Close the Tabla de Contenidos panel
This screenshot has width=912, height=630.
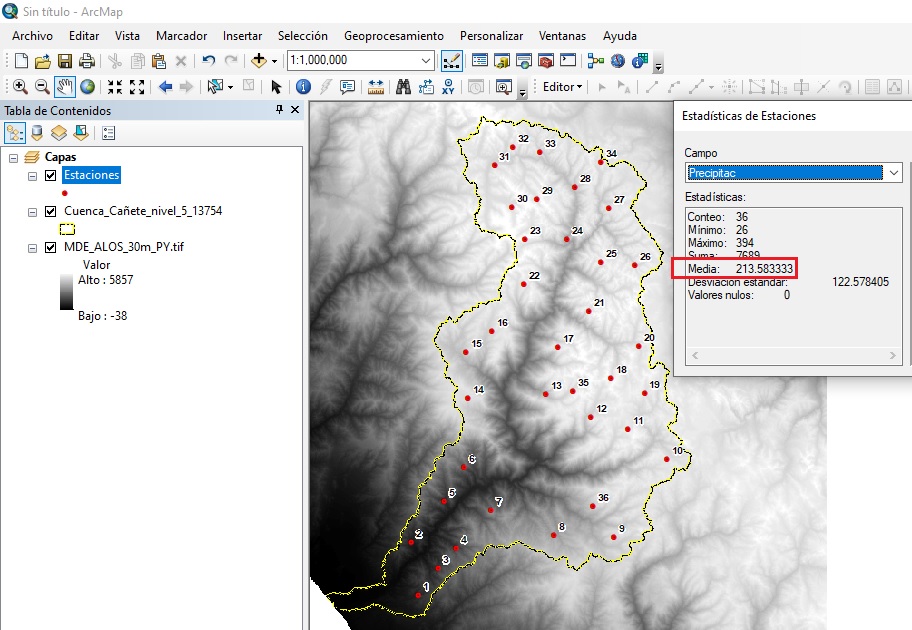[x=295, y=110]
